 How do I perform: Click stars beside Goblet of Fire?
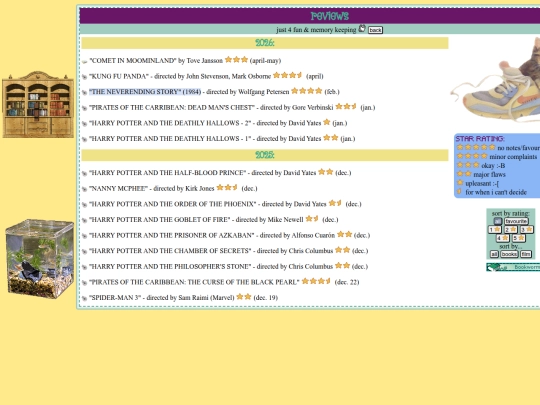pyautogui.click(x=312, y=218)
